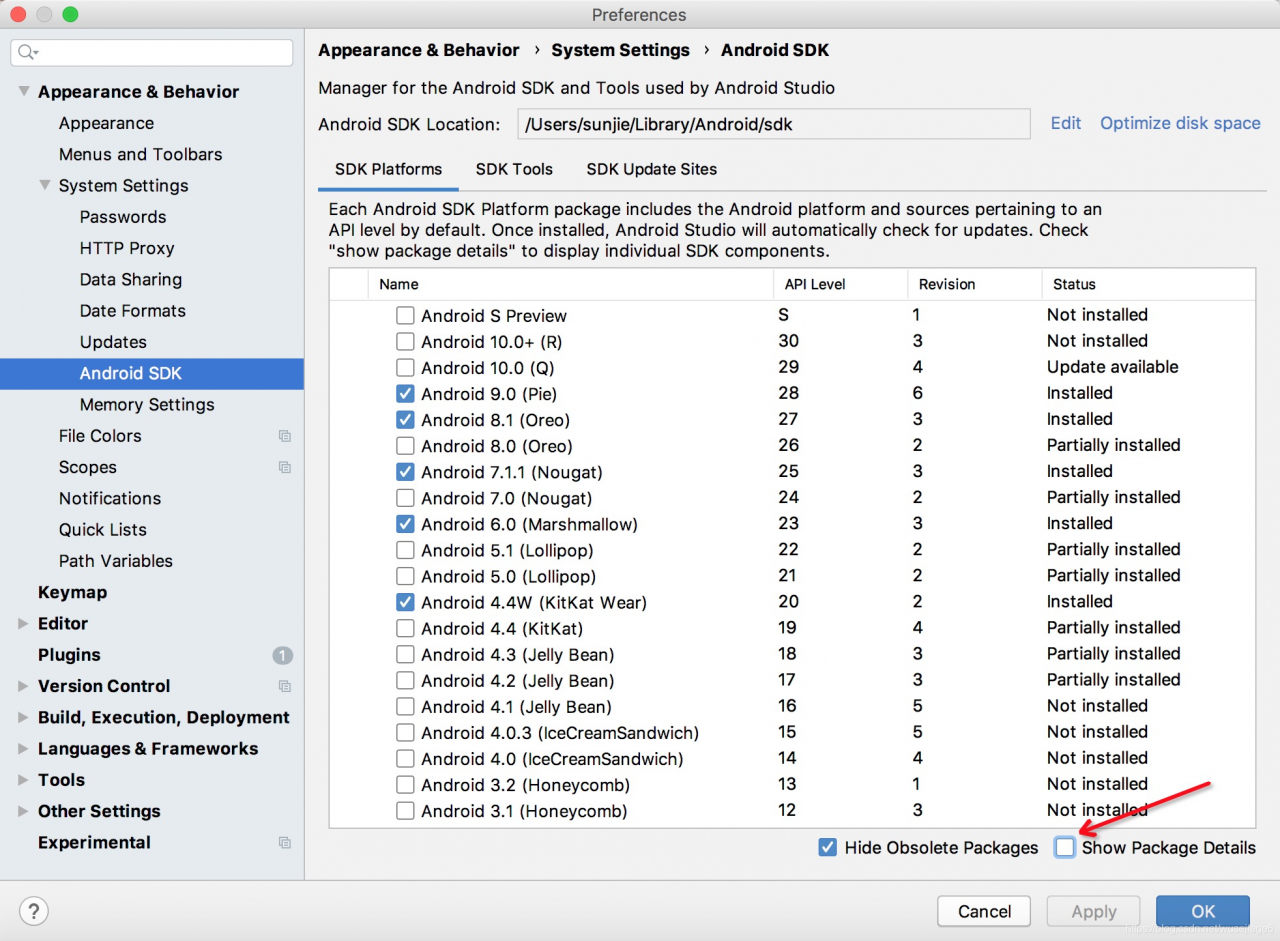This screenshot has width=1280, height=941.
Task: Click the Apply button
Action: pos(1093,911)
